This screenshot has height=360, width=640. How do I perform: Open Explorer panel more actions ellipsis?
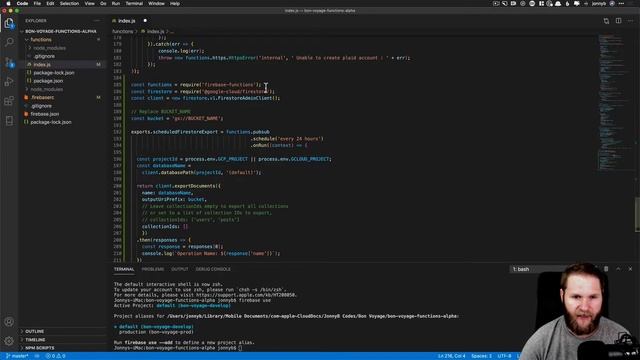[x=96, y=20]
